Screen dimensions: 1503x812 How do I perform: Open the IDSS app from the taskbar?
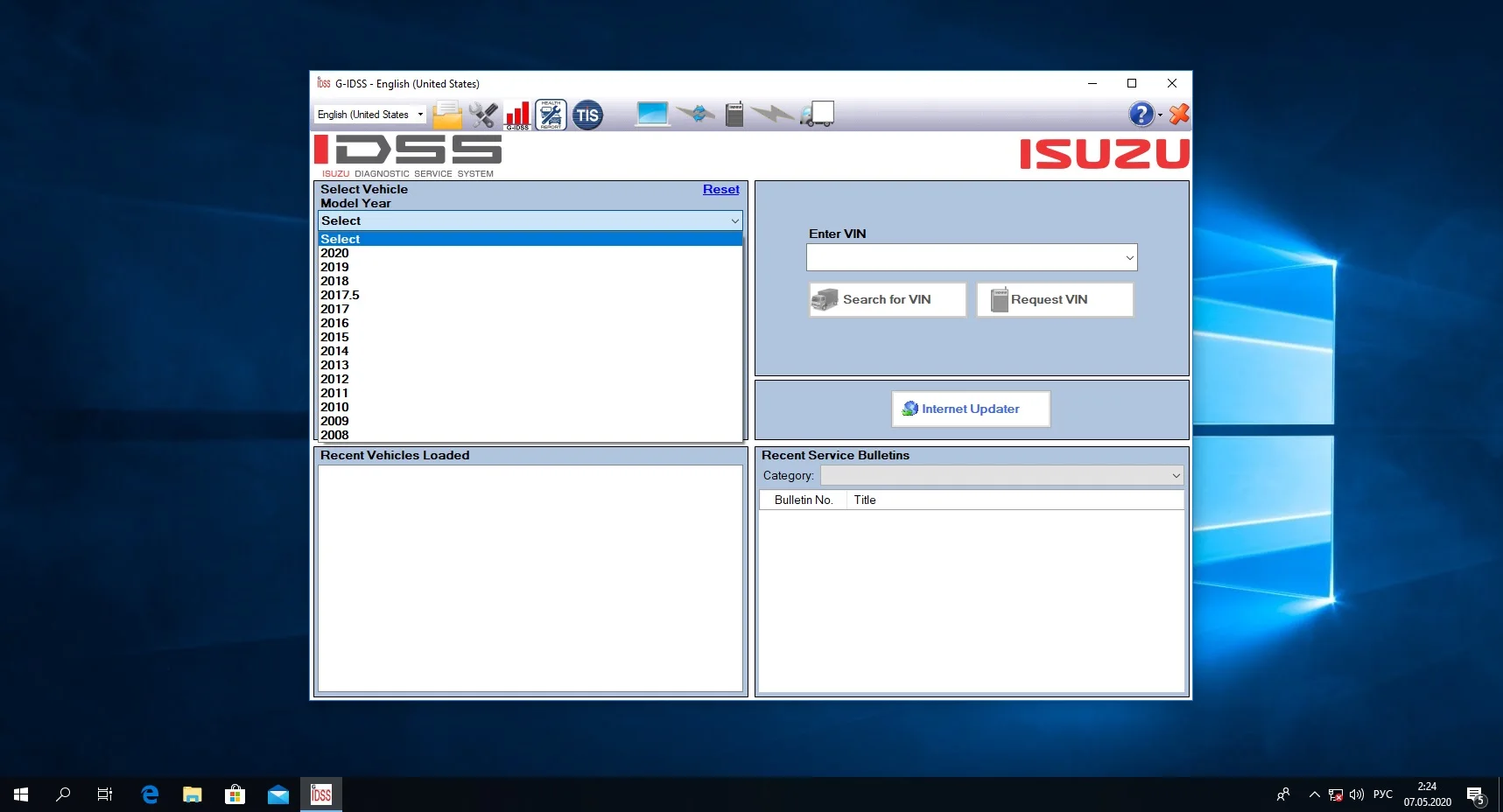[320, 794]
